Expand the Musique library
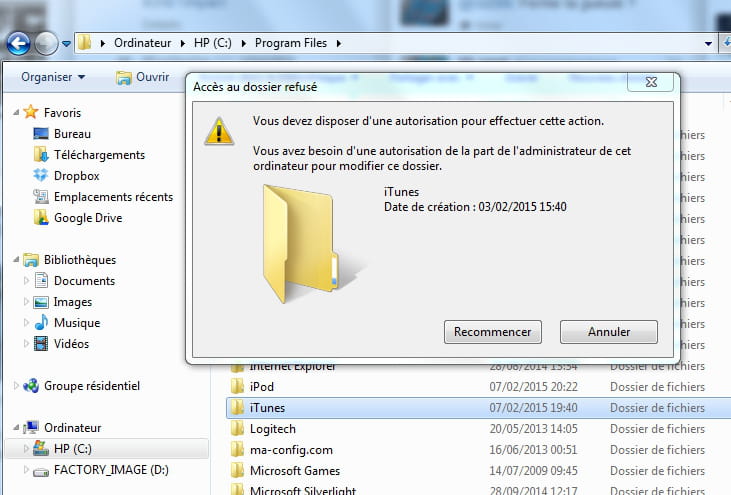Screen dimensions: 731x495 (x=26, y=323)
